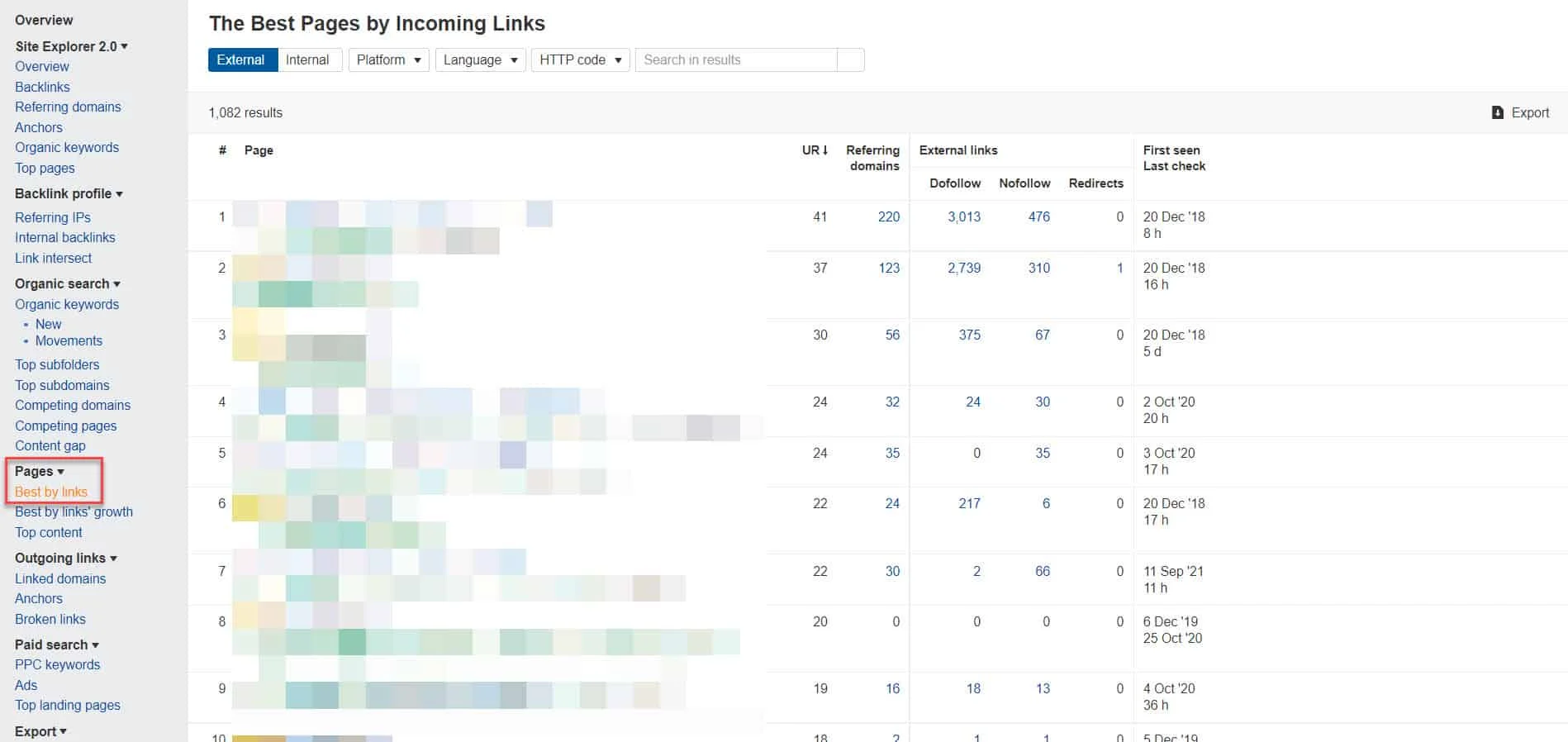Click 220 referring domains in row 1
1568x742 pixels.
[889, 216]
